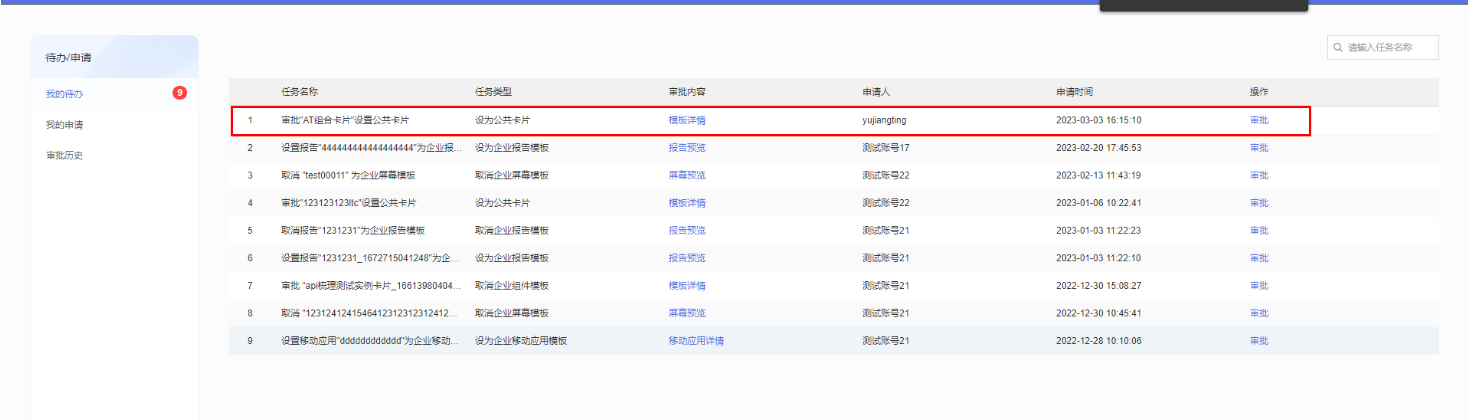Click timestamp 2023-03-03 16:15:10
This screenshot has width=1468, height=420.
[1099, 120]
